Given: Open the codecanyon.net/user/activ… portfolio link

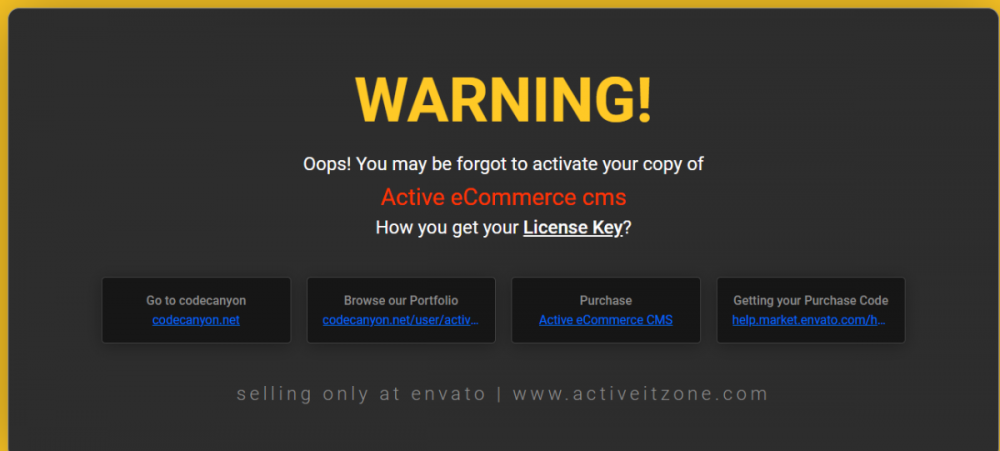Looking at the screenshot, I should pos(401,320).
